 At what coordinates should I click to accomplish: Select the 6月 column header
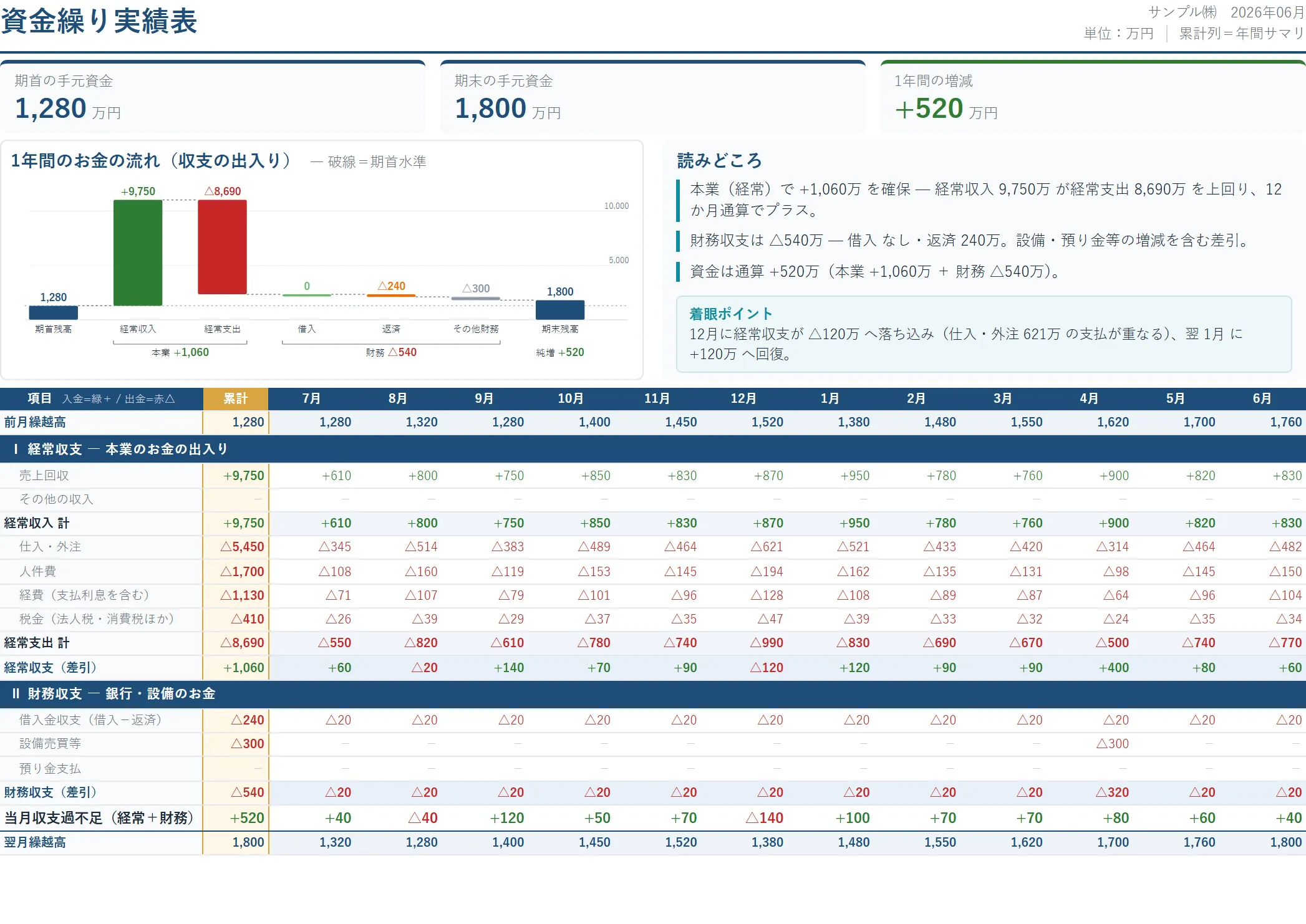click(1262, 398)
